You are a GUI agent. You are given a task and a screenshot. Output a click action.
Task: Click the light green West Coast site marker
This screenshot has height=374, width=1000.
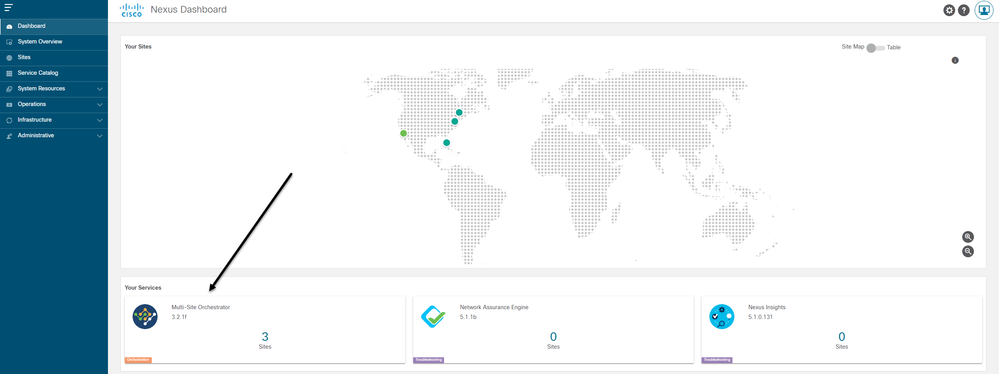pyautogui.click(x=403, y=133)
